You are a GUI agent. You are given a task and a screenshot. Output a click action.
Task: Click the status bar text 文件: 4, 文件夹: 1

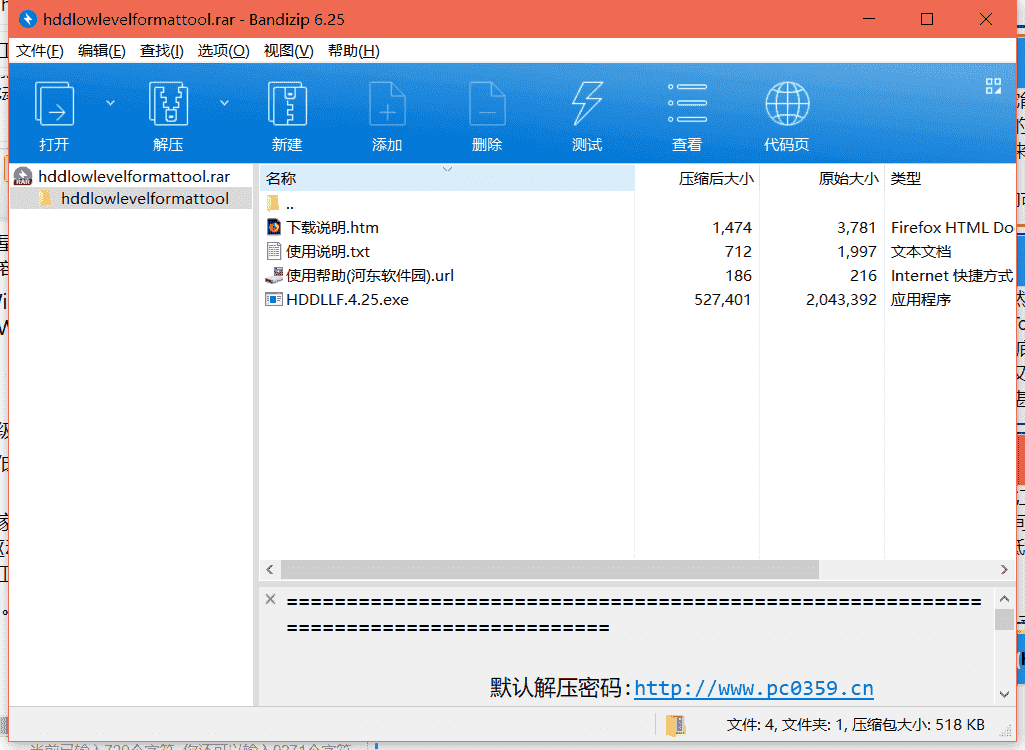coord(787,724)
